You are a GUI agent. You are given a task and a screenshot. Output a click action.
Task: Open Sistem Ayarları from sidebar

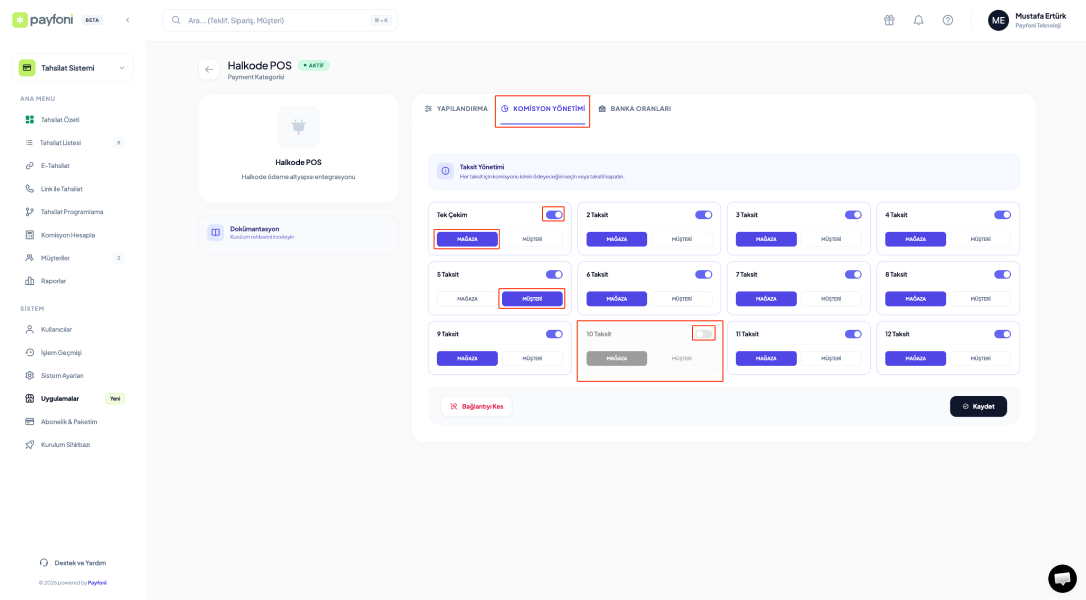click(x=61, y=375)
